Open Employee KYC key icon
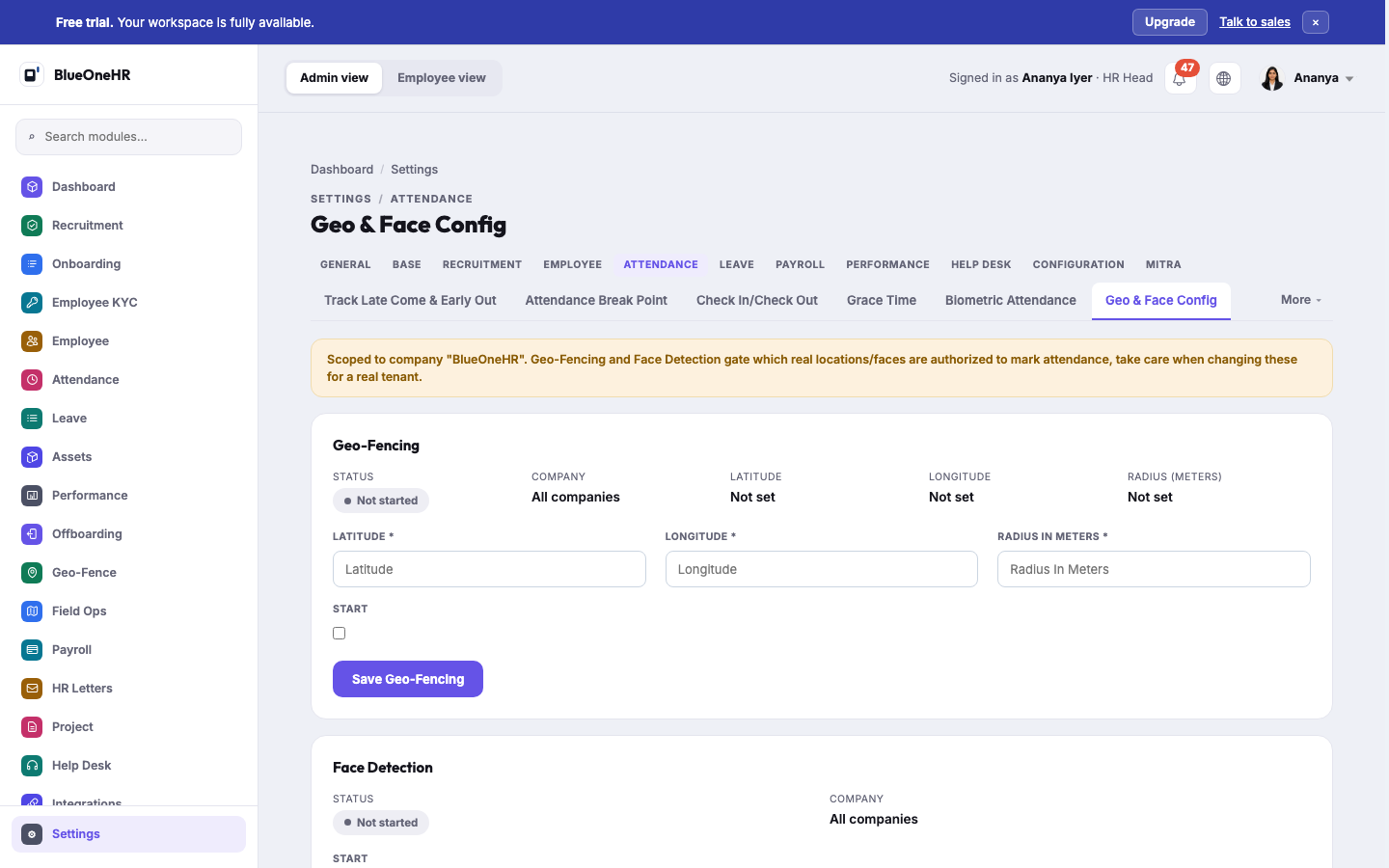The height and width of the screenshot is (868, 1389). click(x=32, y=303)
